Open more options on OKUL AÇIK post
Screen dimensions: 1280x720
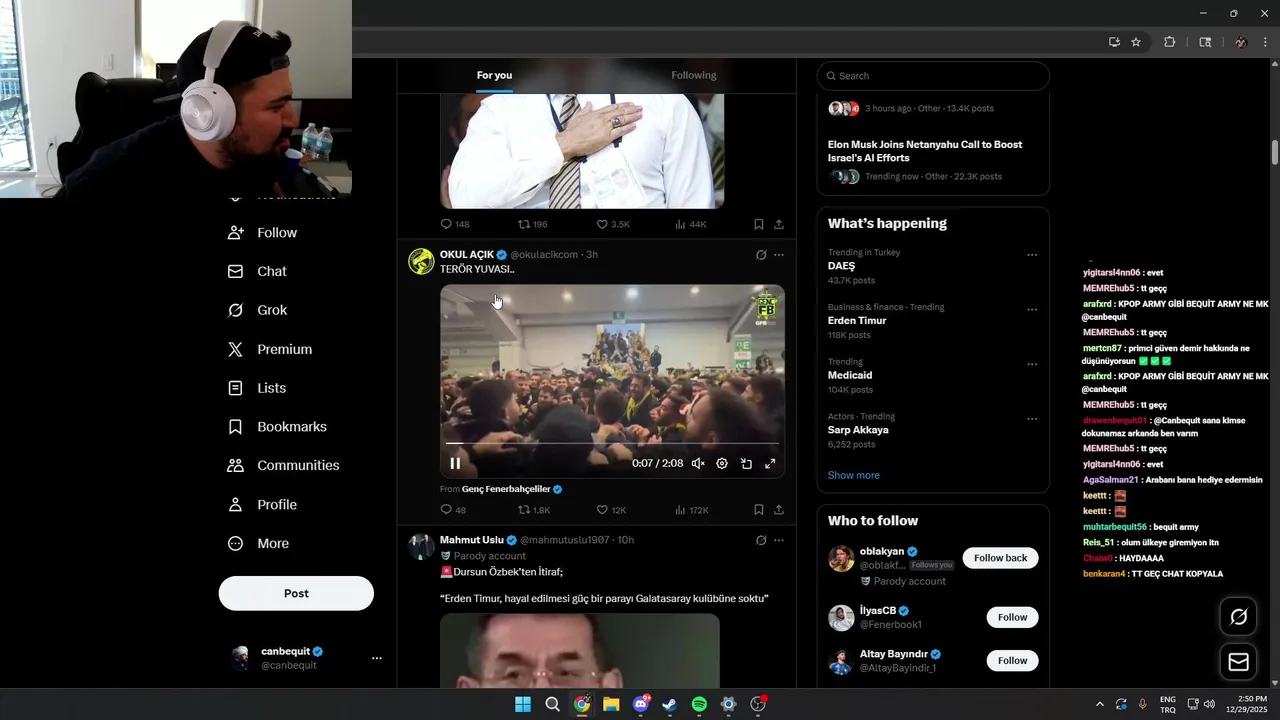pos(779,255)
